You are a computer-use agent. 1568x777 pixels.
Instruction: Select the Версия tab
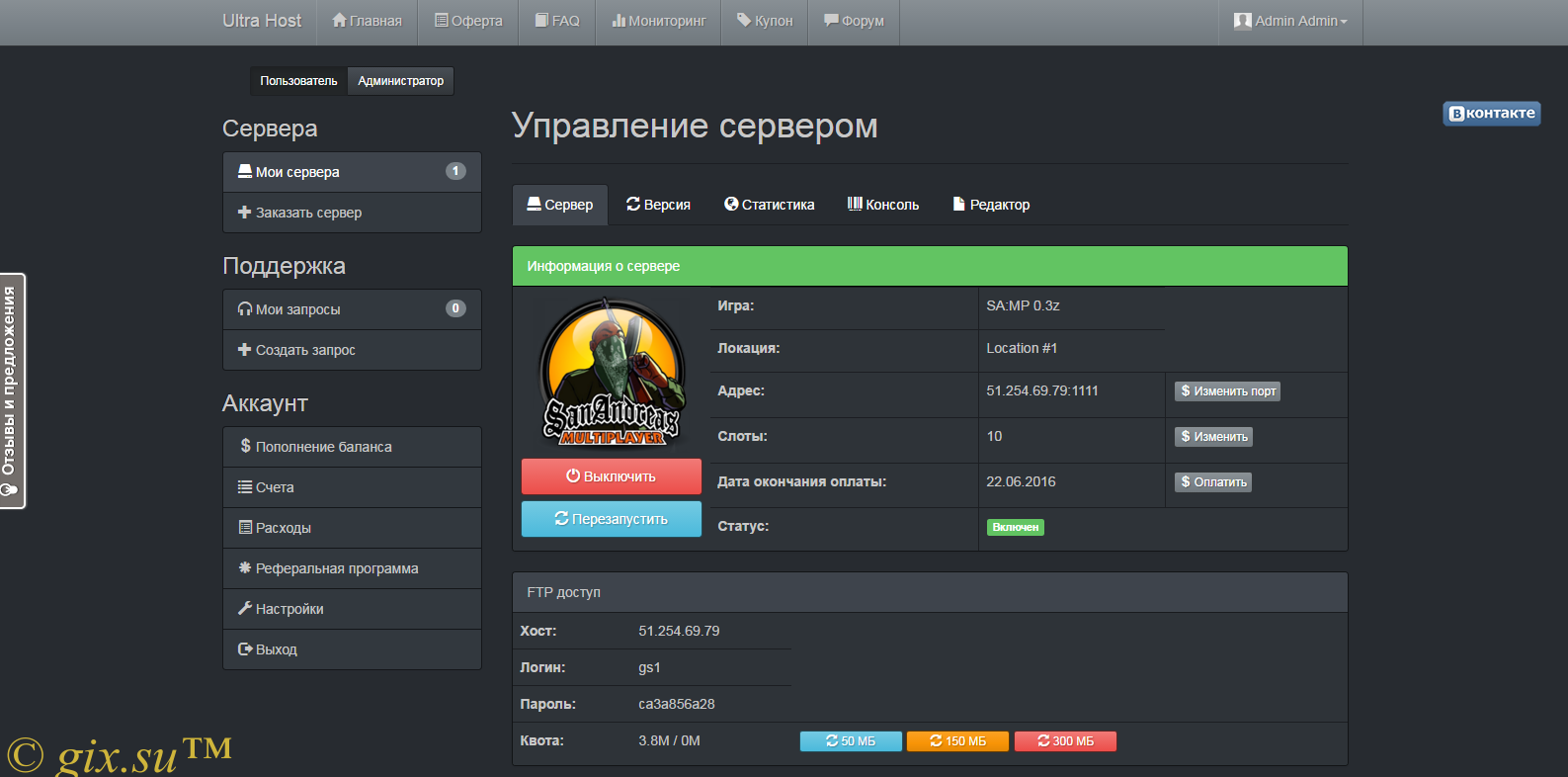point(658,205)
